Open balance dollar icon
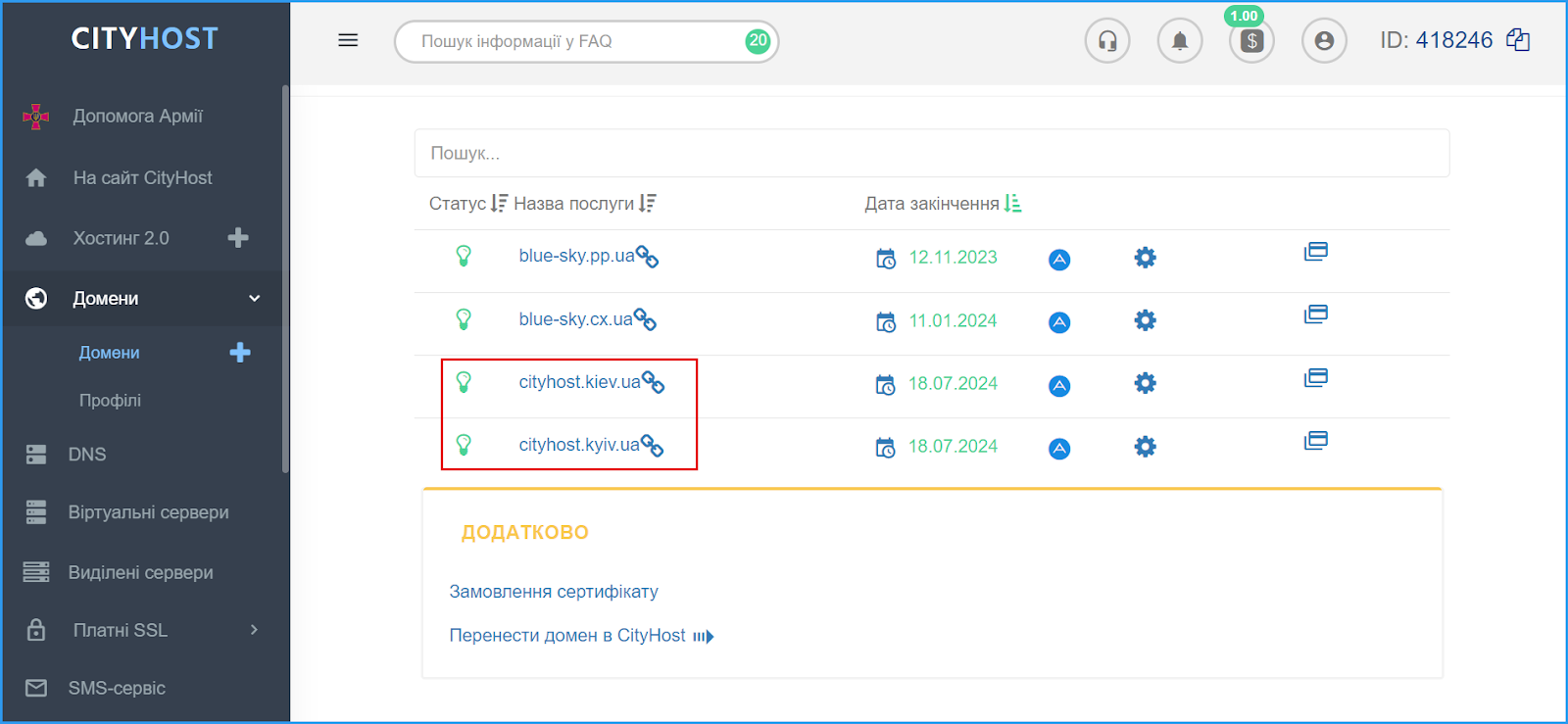The width and height of the screenshot is (1568, 724). tap(1251, 41)
